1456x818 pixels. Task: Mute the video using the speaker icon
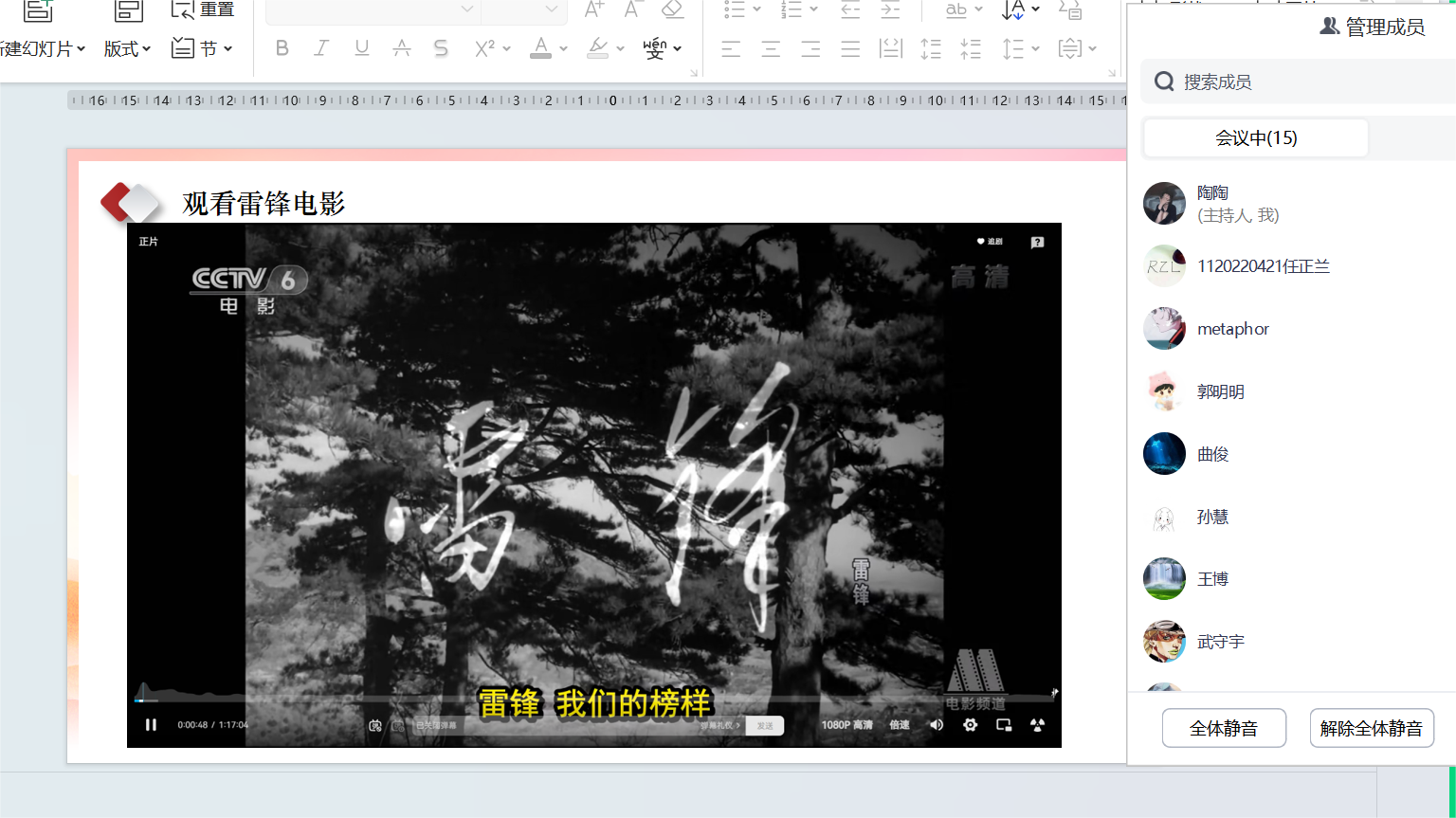(937, 725)
